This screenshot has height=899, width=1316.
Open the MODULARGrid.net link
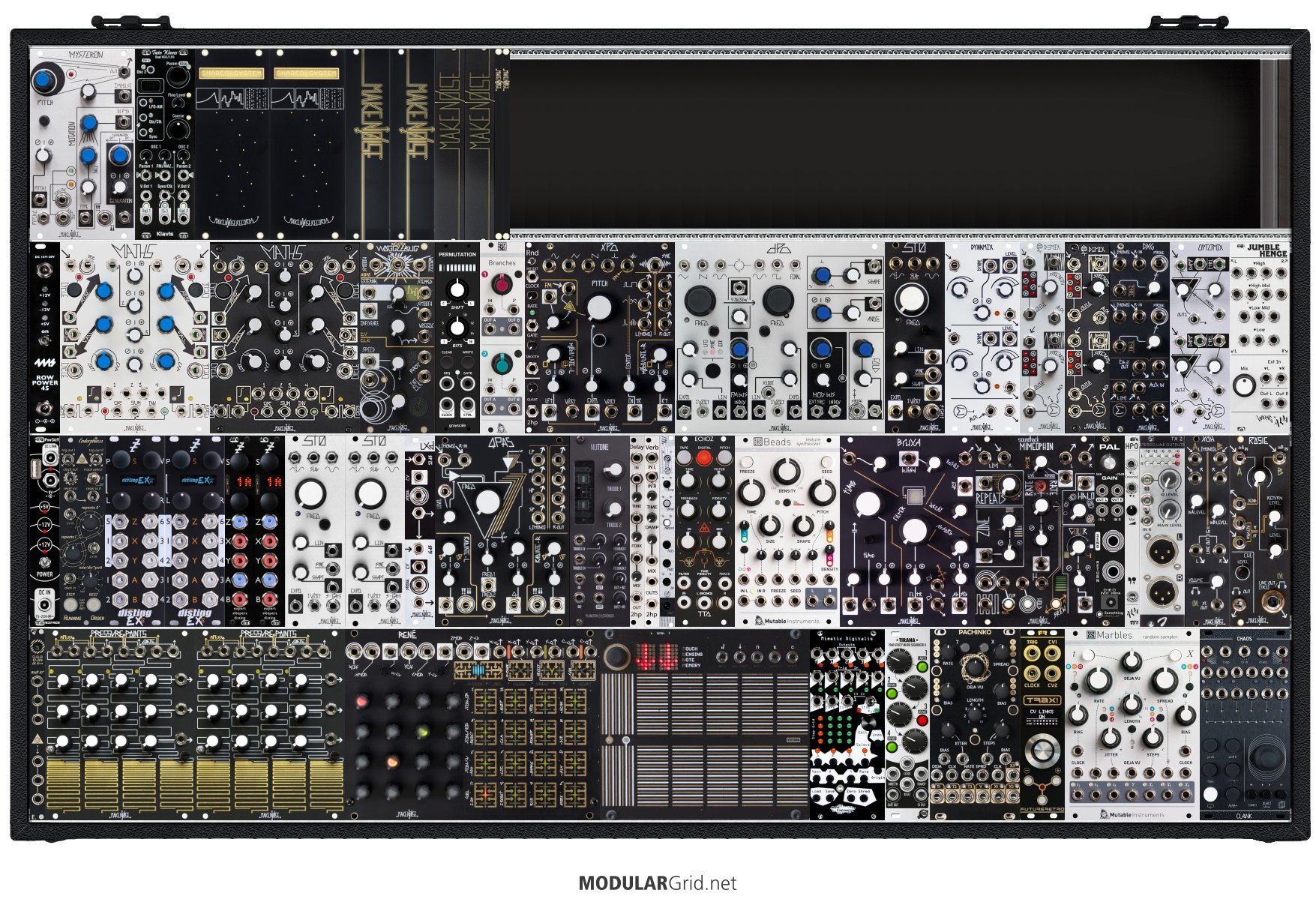point(658,883)
